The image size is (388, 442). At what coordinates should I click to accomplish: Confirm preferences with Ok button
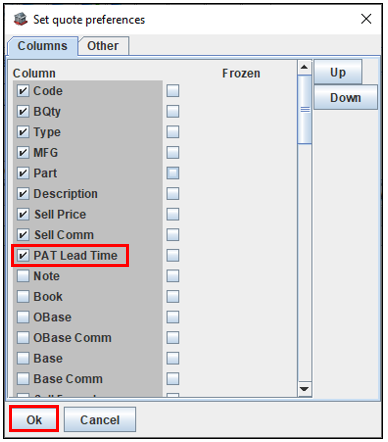coord(34,419)
